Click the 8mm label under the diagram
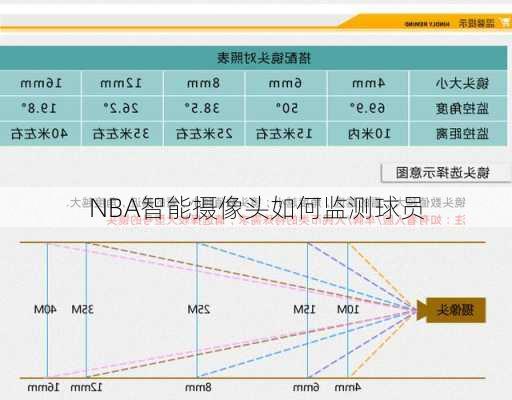Screen dimensions: 512x400 coord(198,387)
